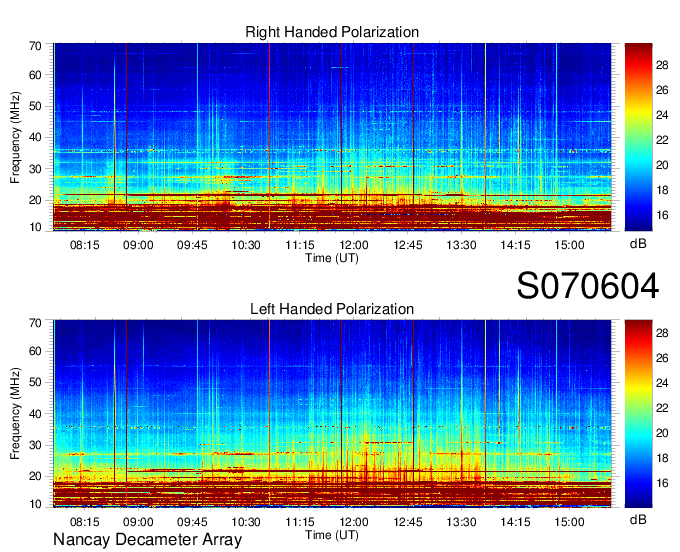Viewport: 680px width, 552px height.
Task: Click the Time (UT) label under the Left Handed plot
Action: (x=332, y=535)
